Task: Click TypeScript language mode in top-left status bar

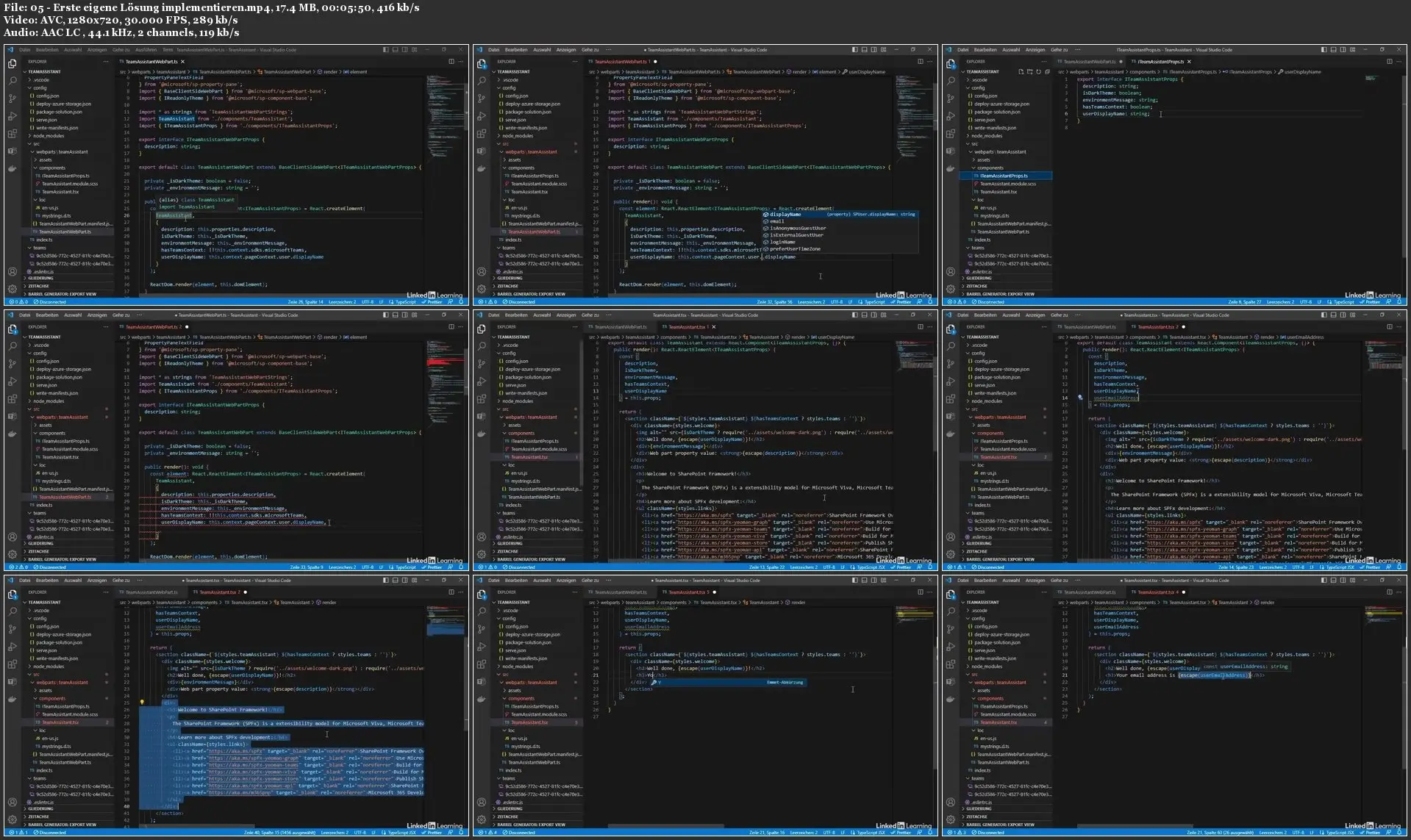Action: [405, 302]
